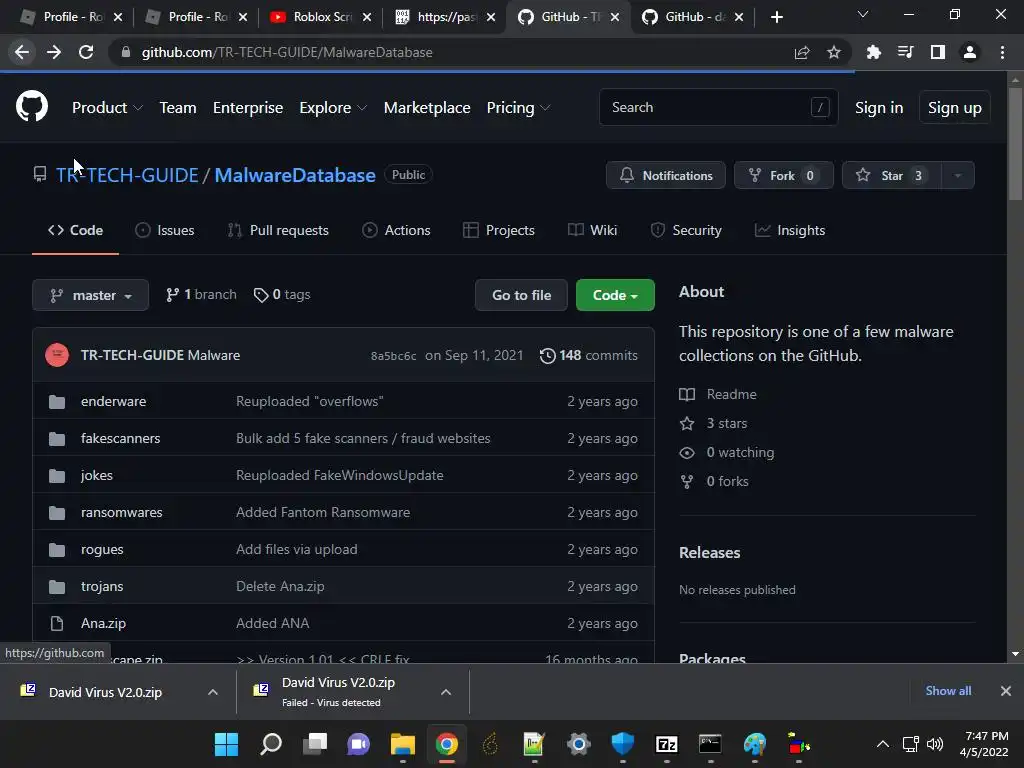
Task: View the 148 commits history
Action: point(589,355)
